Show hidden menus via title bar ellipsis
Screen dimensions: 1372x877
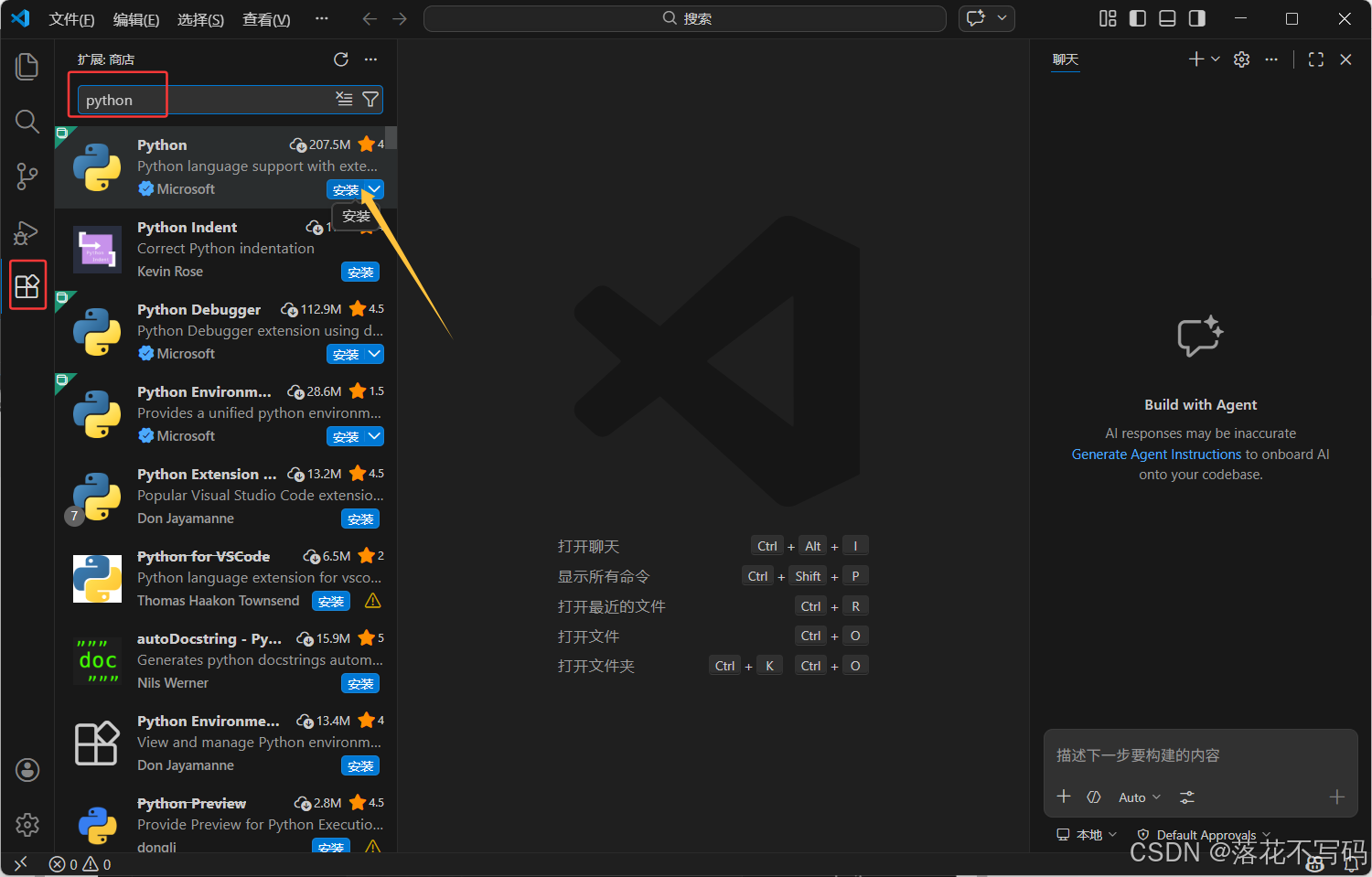point(321,18)
